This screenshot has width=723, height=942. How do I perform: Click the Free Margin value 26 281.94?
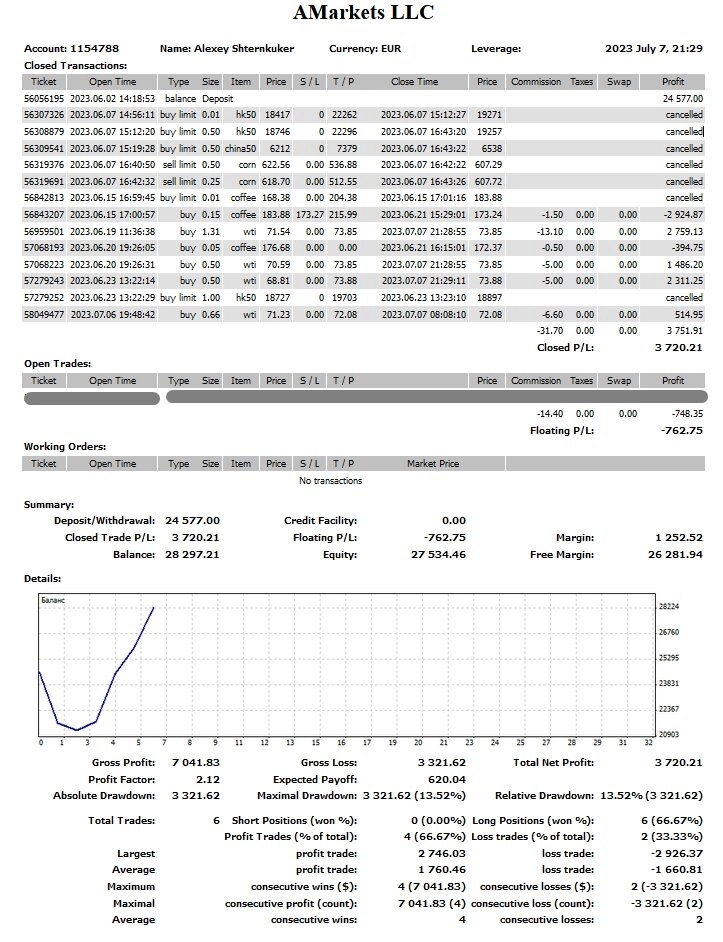pos(675,553)
